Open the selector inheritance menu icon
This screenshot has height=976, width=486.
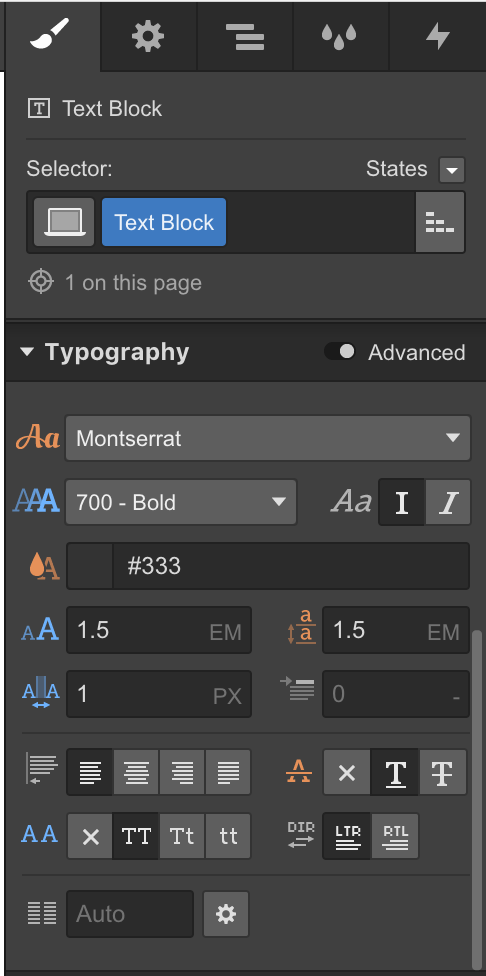pos(440,222)
